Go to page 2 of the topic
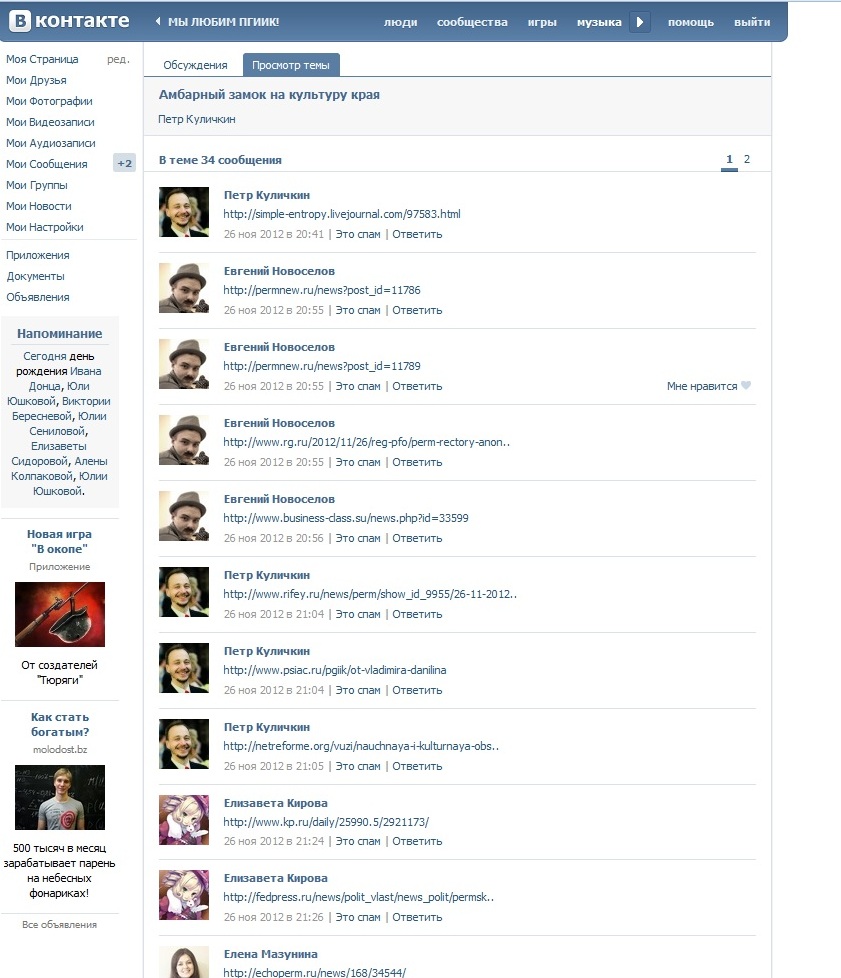This screenshot has width=841, height=978. pos(747,159)
